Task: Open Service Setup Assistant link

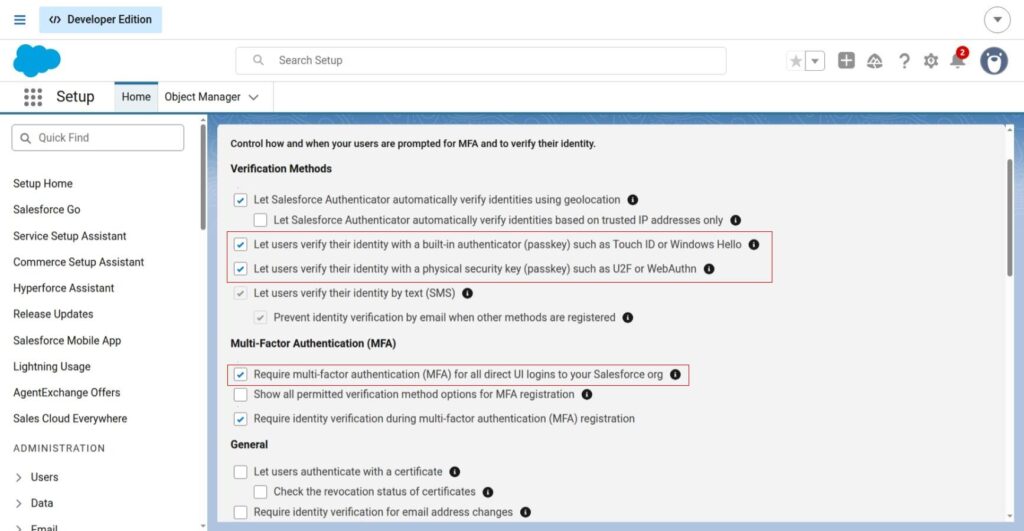Action: (x=70, y=236)
